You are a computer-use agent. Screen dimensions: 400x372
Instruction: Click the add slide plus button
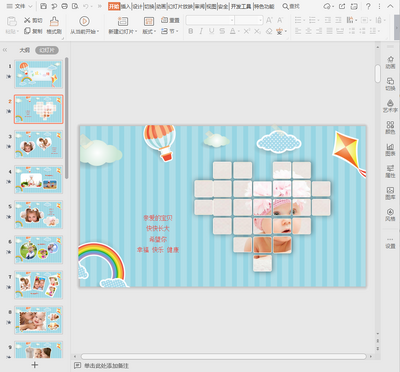click(35, 365)
